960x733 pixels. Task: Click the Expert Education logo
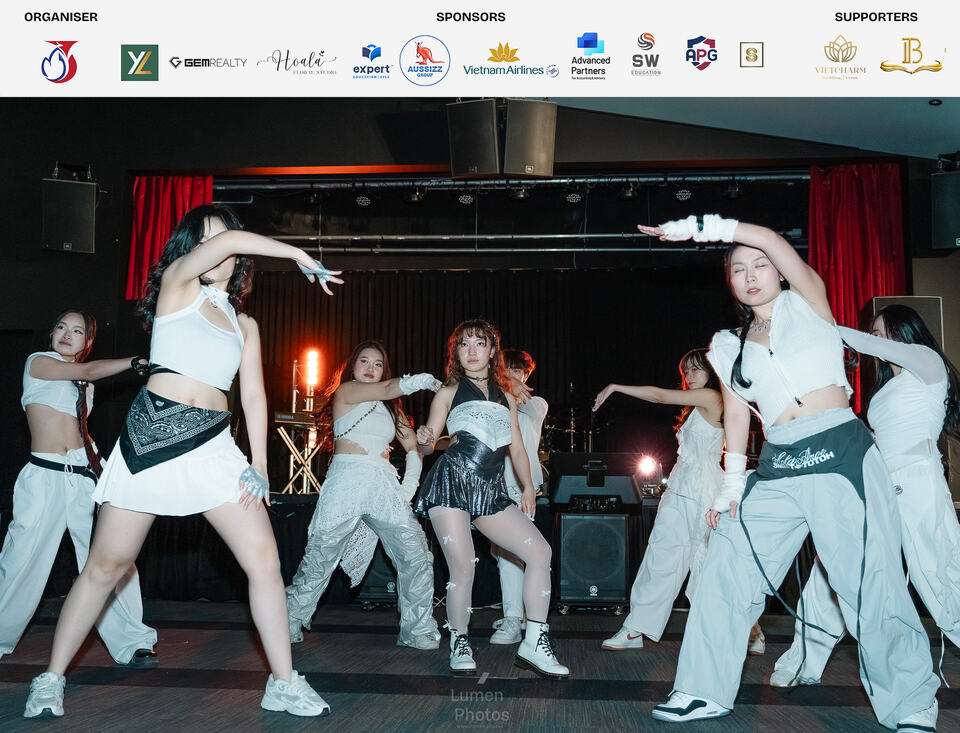point(372,62)
